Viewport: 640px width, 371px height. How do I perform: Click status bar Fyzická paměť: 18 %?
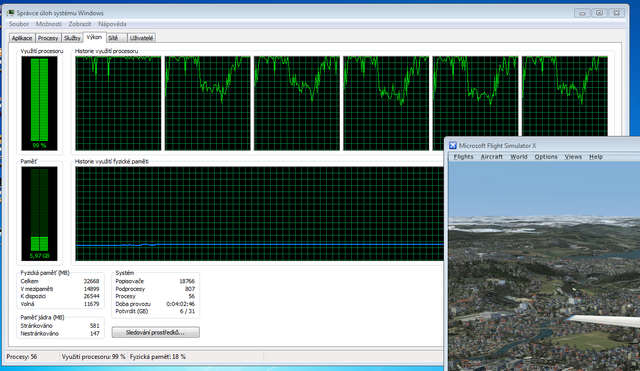click(158, 357)
